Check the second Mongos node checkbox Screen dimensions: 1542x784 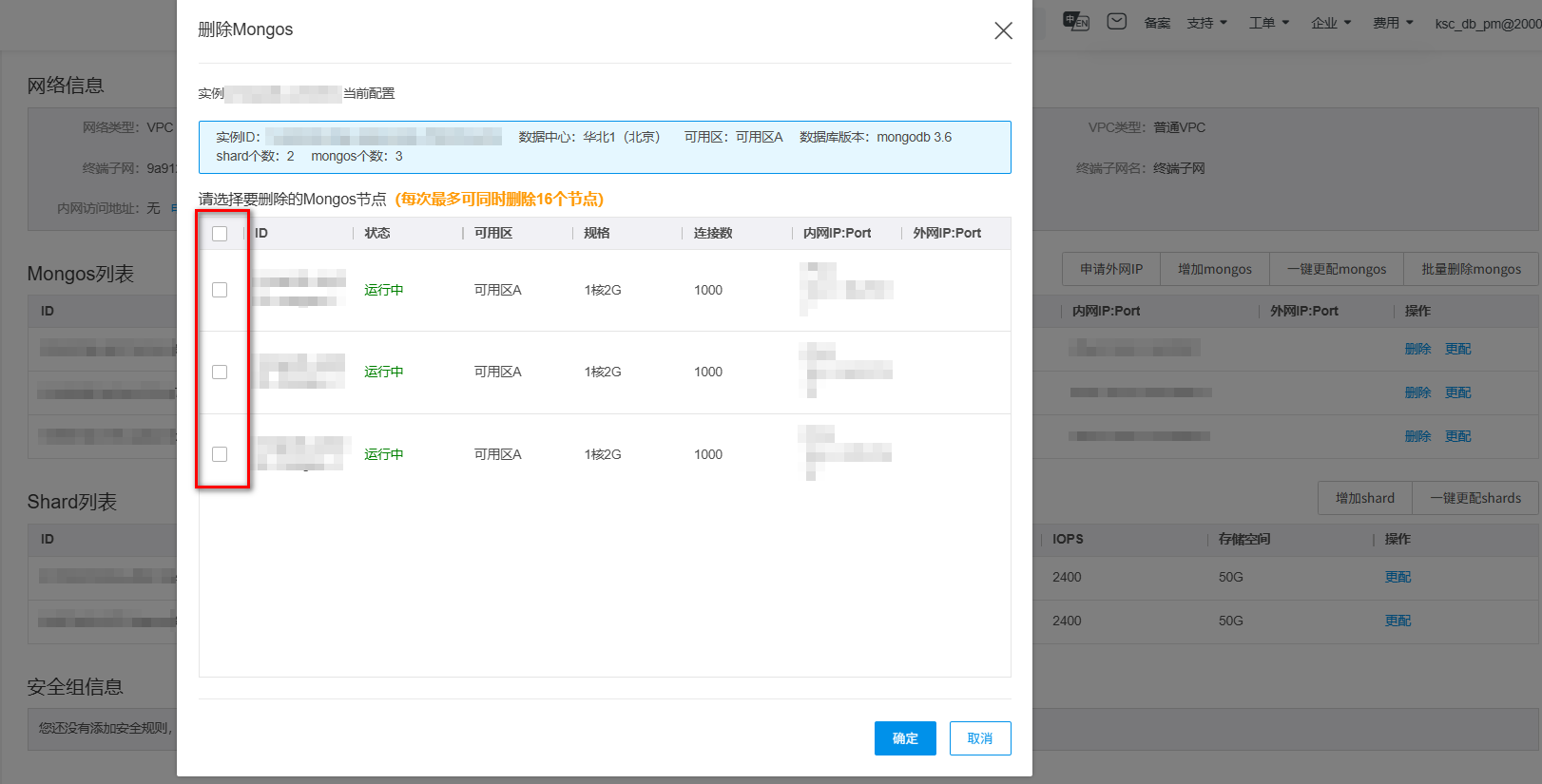[x=220, y=372]
